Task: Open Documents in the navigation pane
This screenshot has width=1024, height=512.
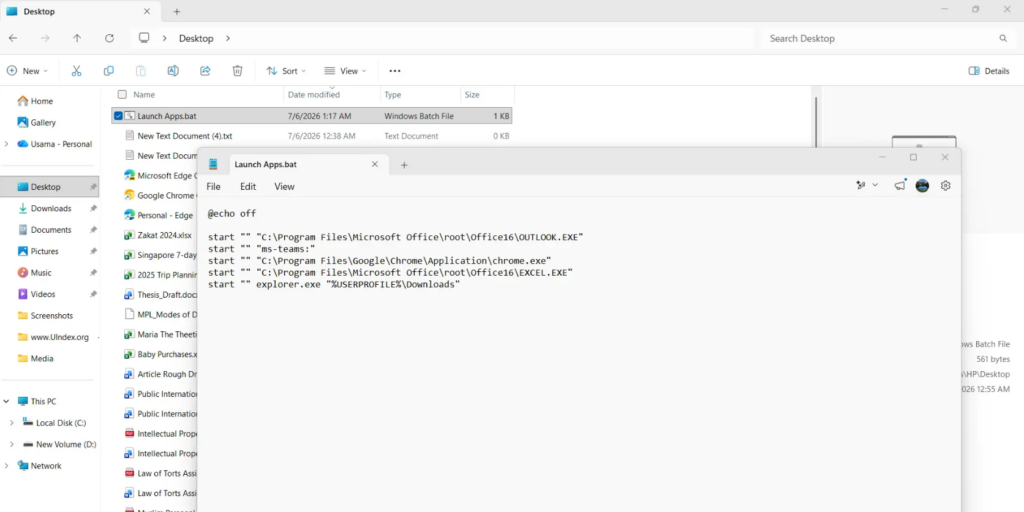Action: click(x=51, y=230)
